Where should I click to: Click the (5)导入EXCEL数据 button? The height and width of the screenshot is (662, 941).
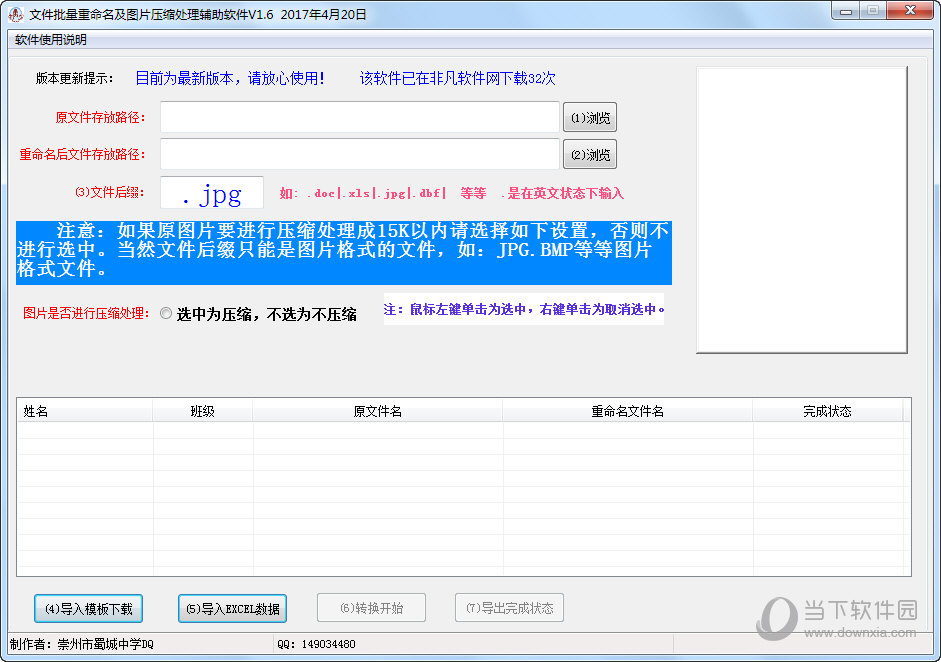coord(232,608)
